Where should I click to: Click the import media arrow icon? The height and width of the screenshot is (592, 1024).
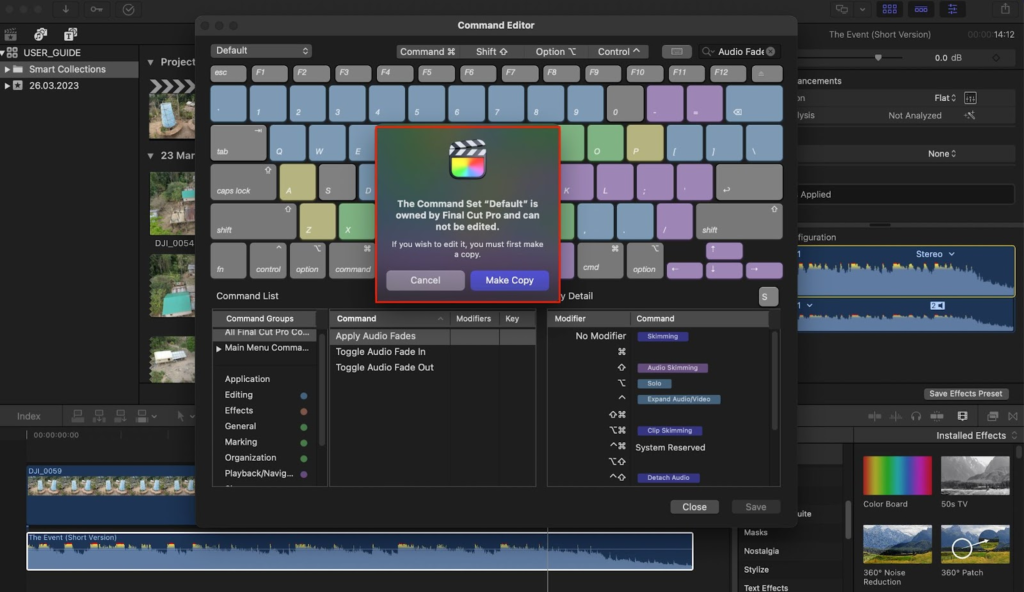[x=65, y=9]
